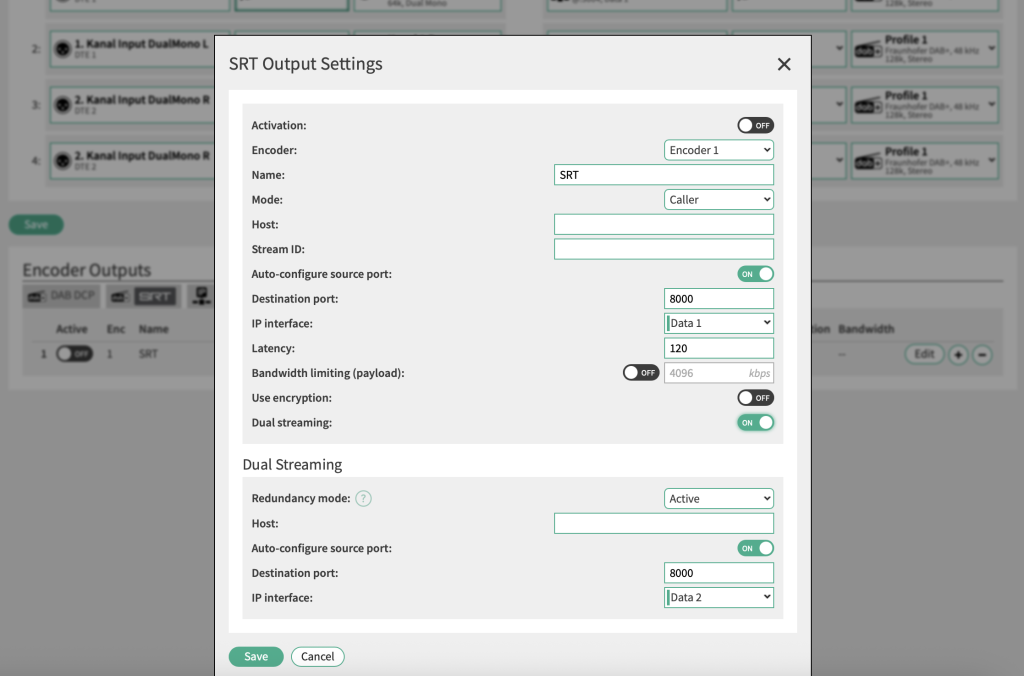Click the Dual Streaming Host field
This screenshot has height=676, width=1024.
click(x=664, y=523)
